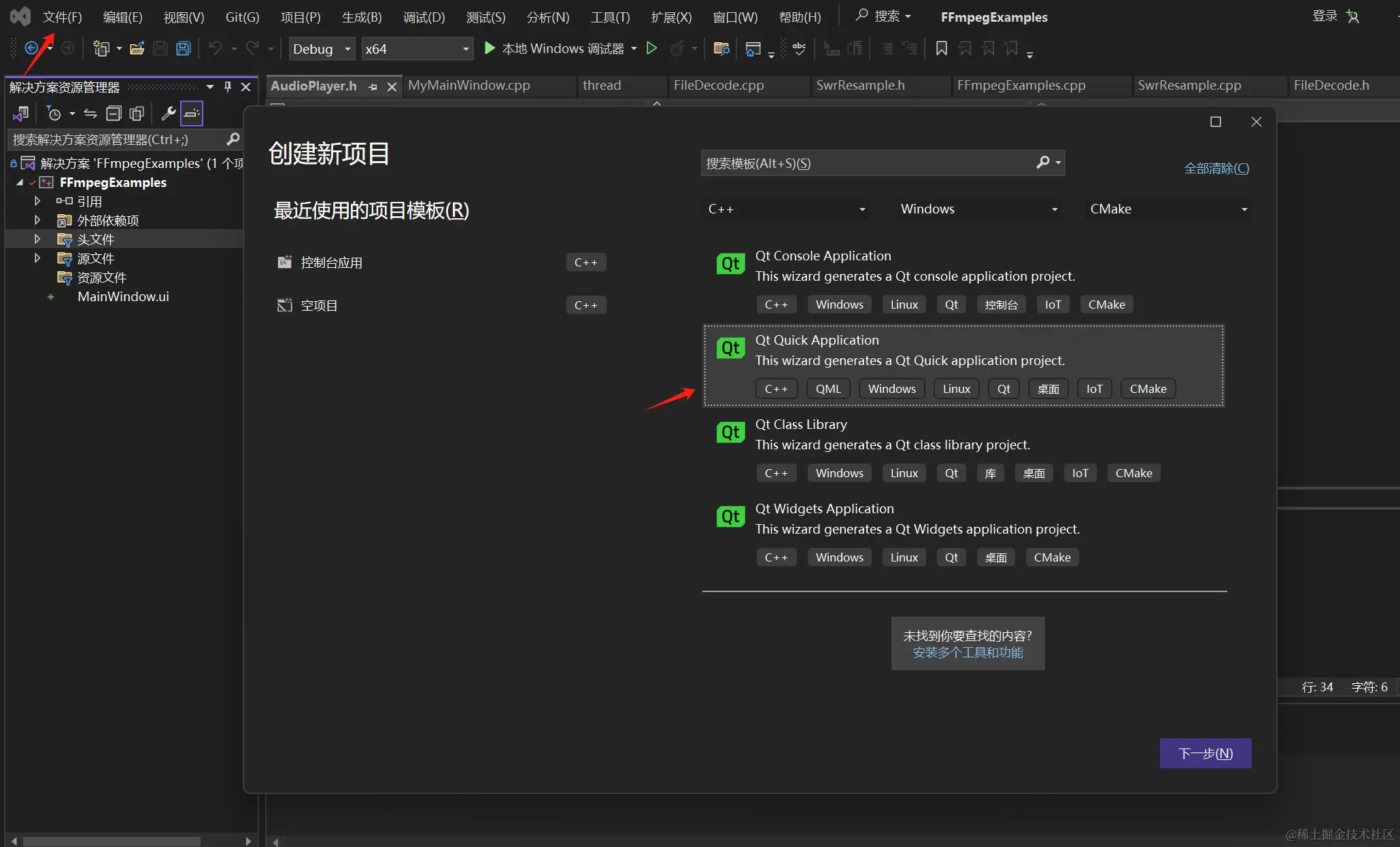The height and width of the screenshot is (847, 1400).
Task: Collapse the FFmpegExamples project node
Action: (20, 182)
